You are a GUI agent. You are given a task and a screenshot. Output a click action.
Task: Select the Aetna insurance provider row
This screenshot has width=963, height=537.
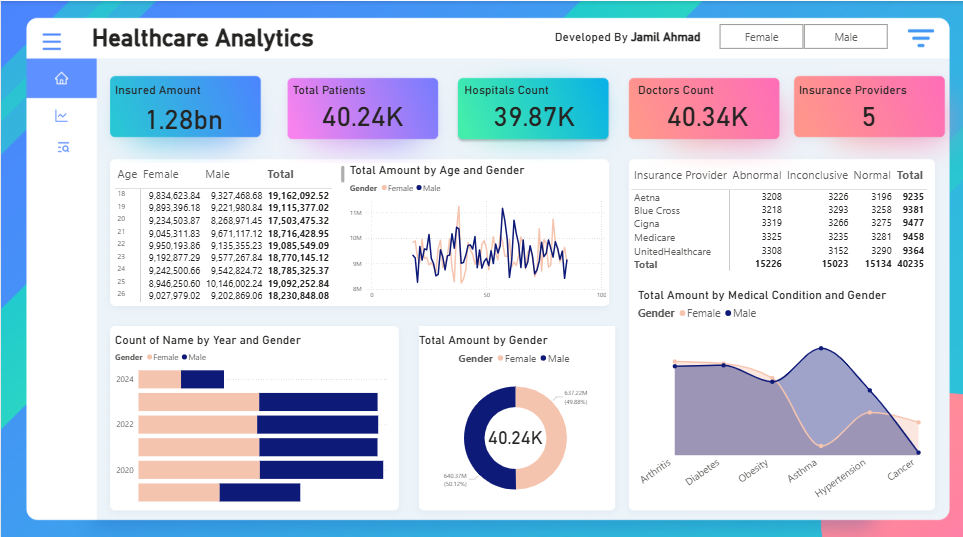647,197
